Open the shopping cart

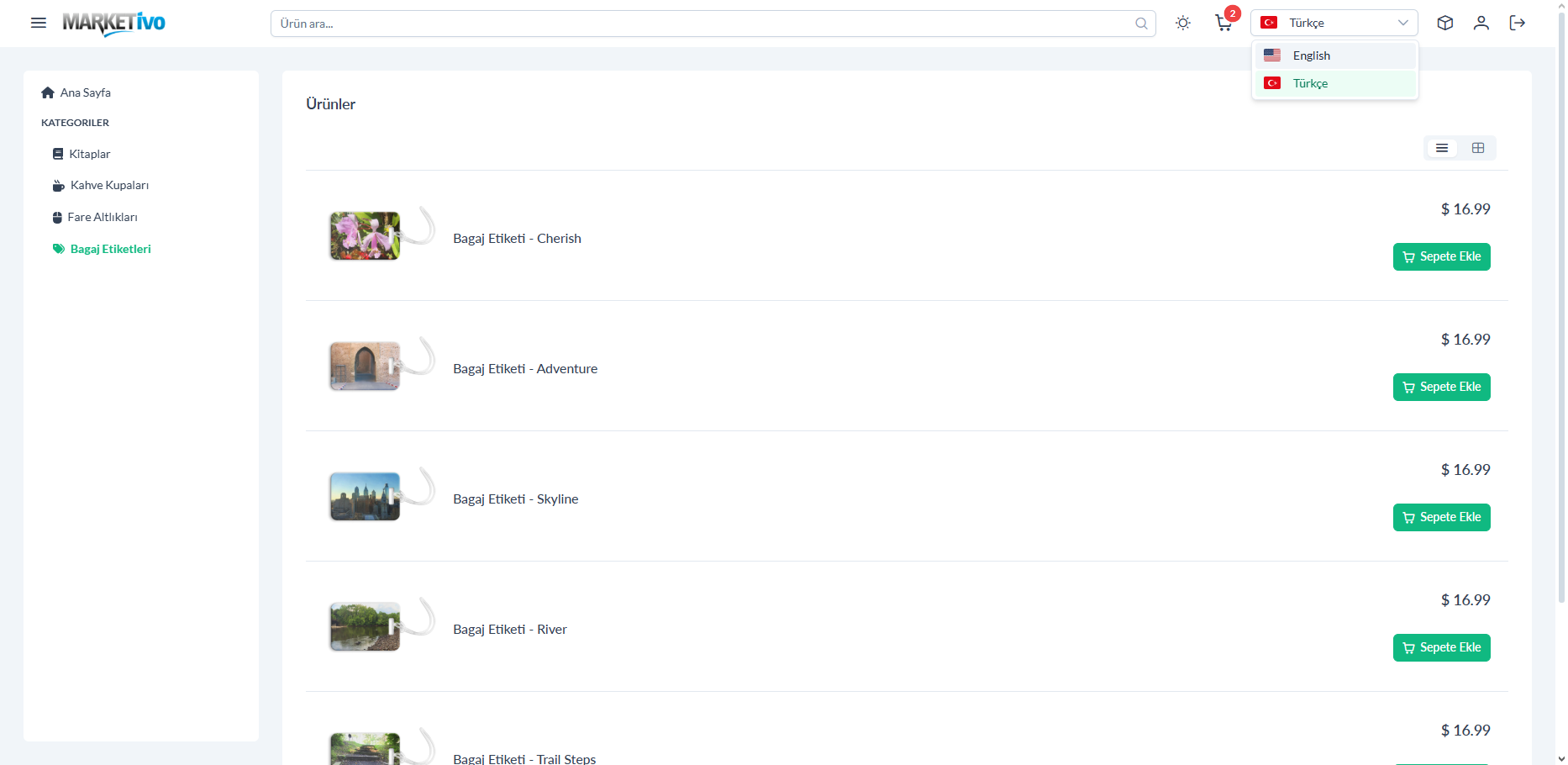(x=1223, y=24)
